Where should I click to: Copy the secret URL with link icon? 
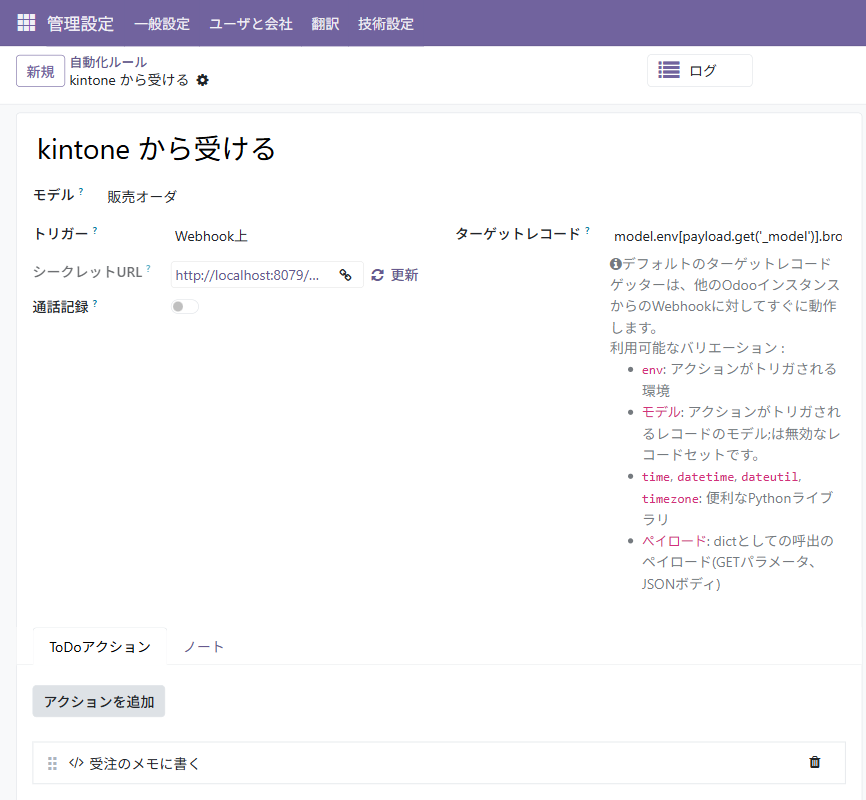coord(345,275)
